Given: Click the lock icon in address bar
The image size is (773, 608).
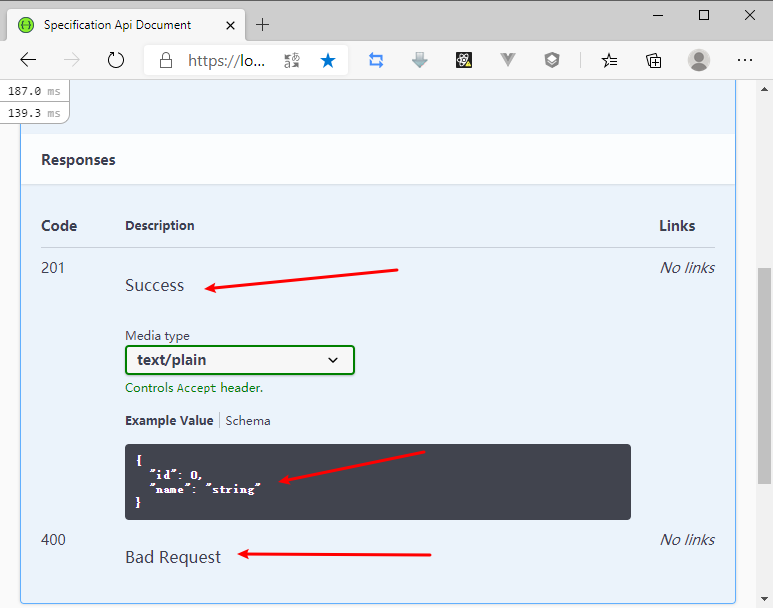Looking at the screenshot, I should click(x=166, y=60).
